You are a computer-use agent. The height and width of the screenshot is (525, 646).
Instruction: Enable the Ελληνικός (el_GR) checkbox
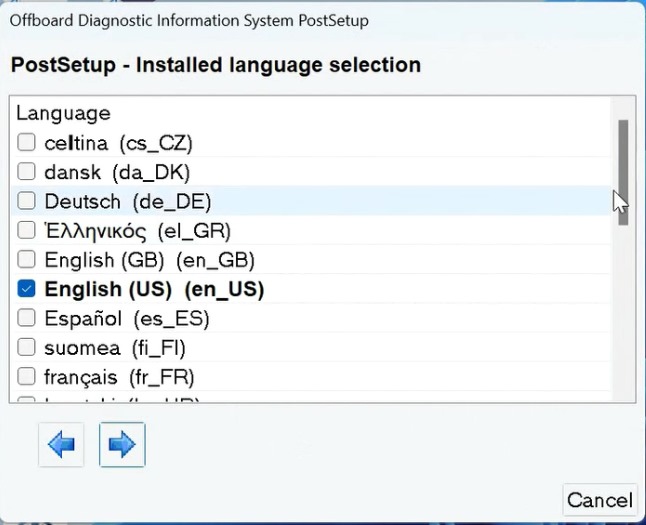tap(27, 231)
